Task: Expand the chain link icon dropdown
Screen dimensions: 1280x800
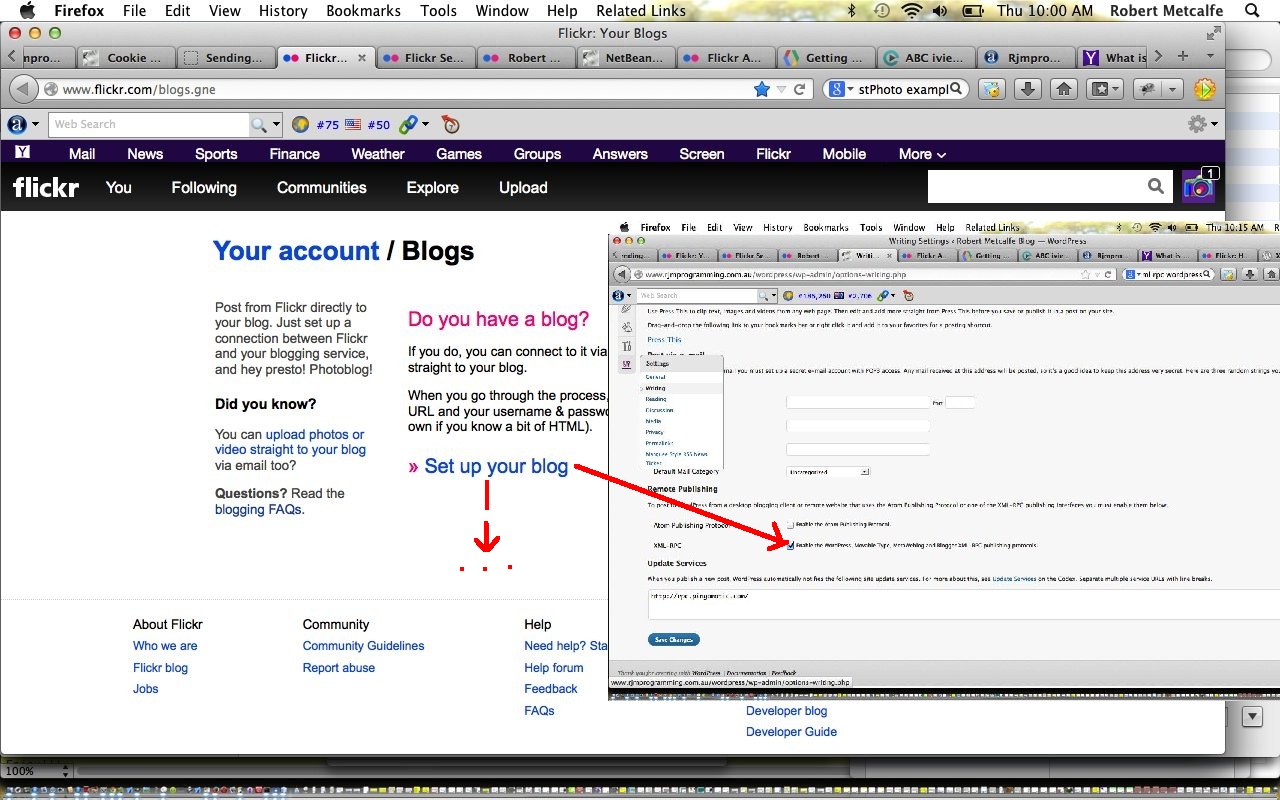Action: 425,125
